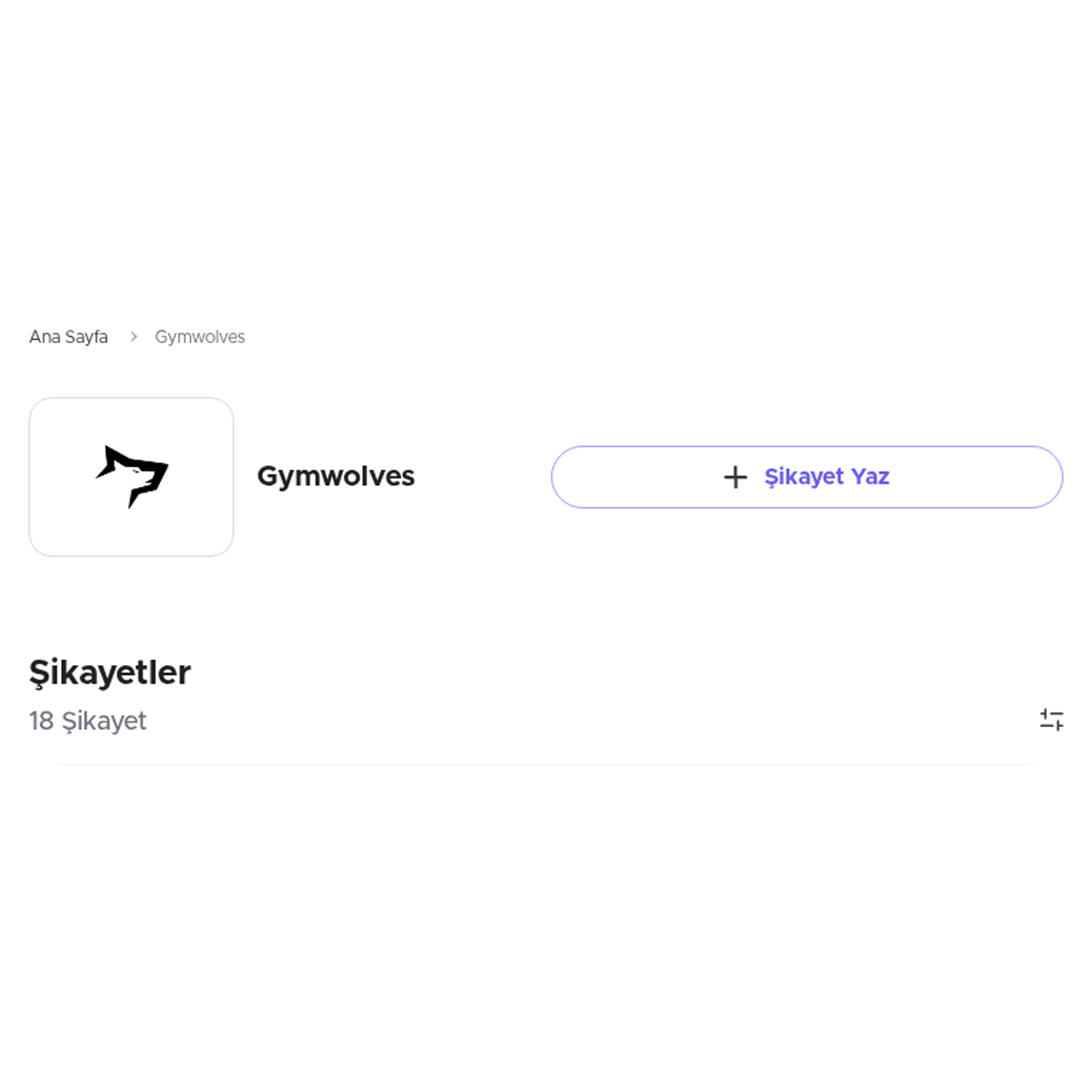1092x1092 pixels.
Task: Open the Gymwolves brand logo card
Action: 131,477
